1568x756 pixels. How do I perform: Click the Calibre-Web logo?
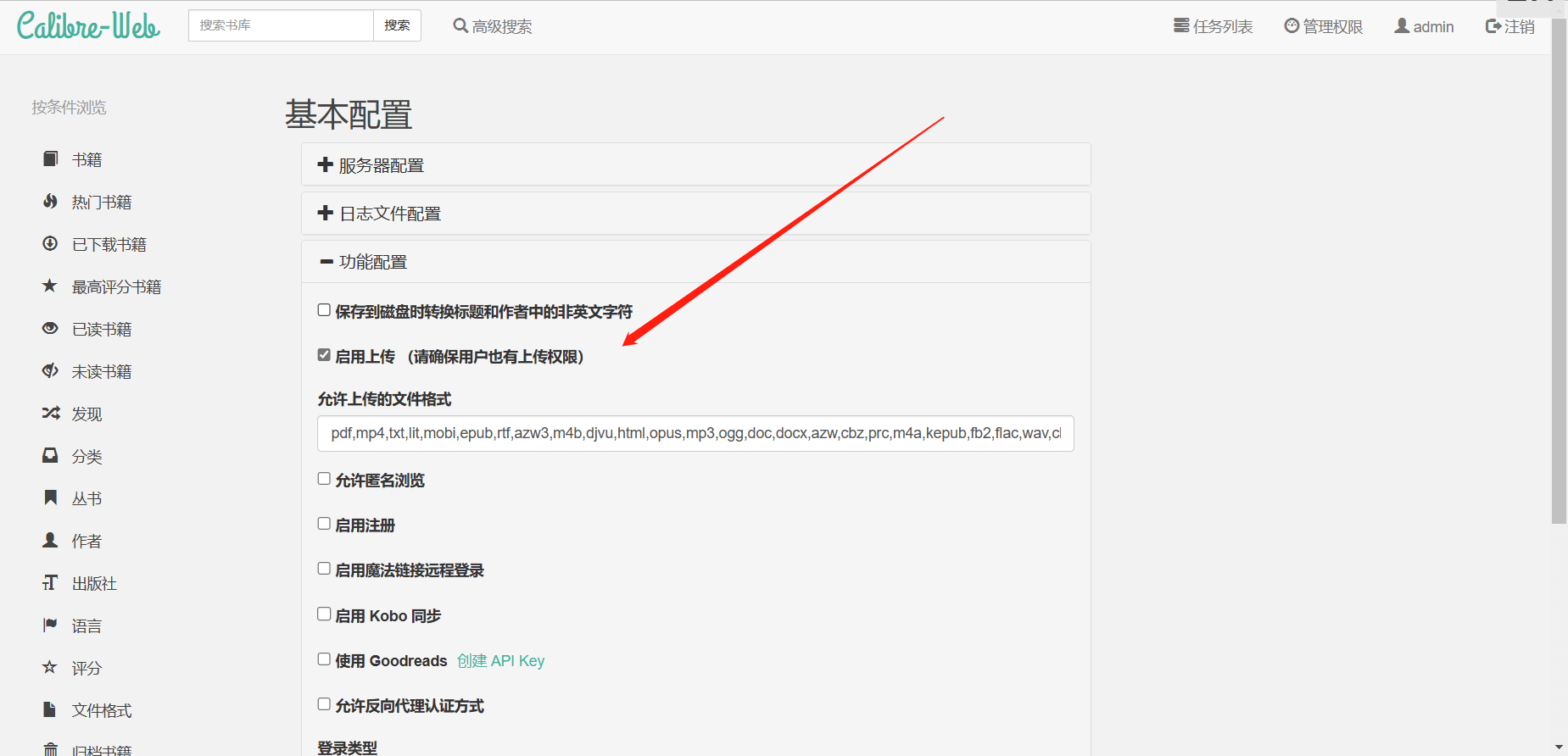88,25
